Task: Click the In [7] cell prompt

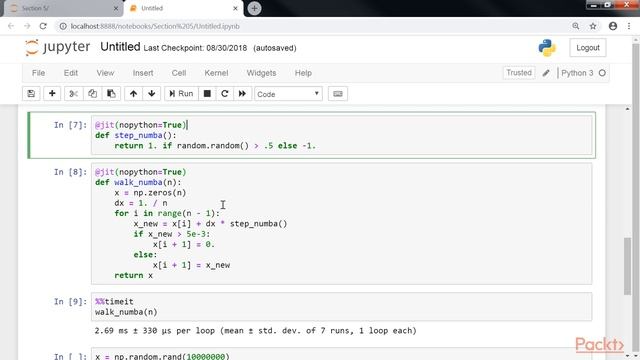Action: tap(70, 125)
